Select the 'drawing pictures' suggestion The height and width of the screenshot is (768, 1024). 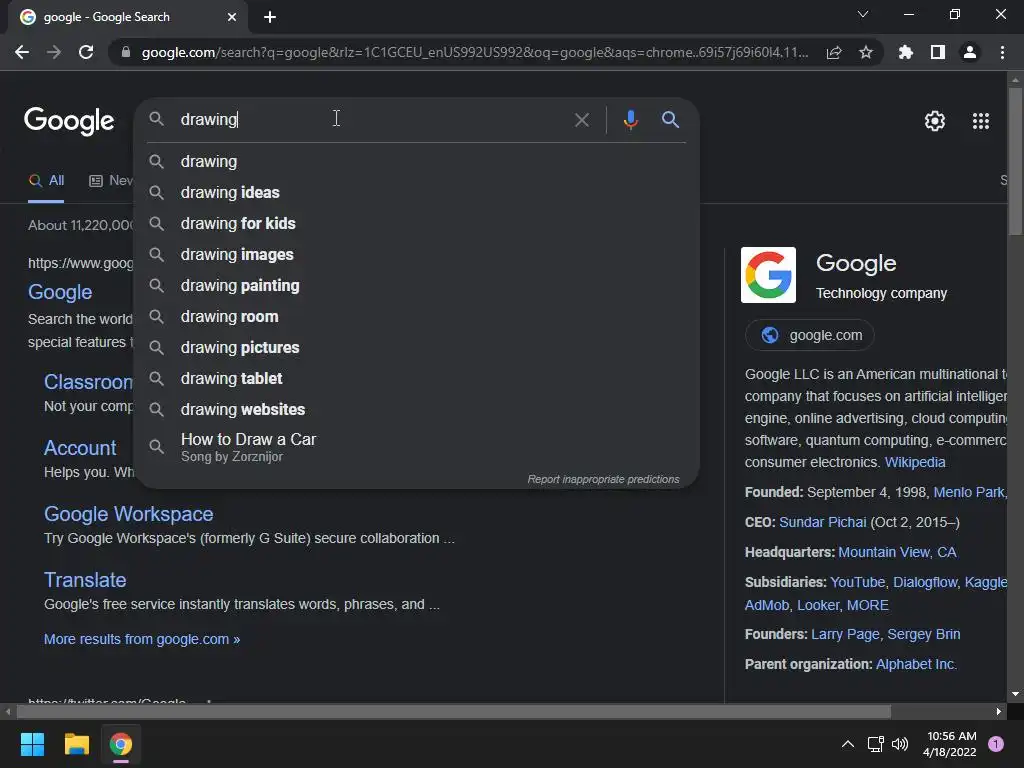click(417, 347)
